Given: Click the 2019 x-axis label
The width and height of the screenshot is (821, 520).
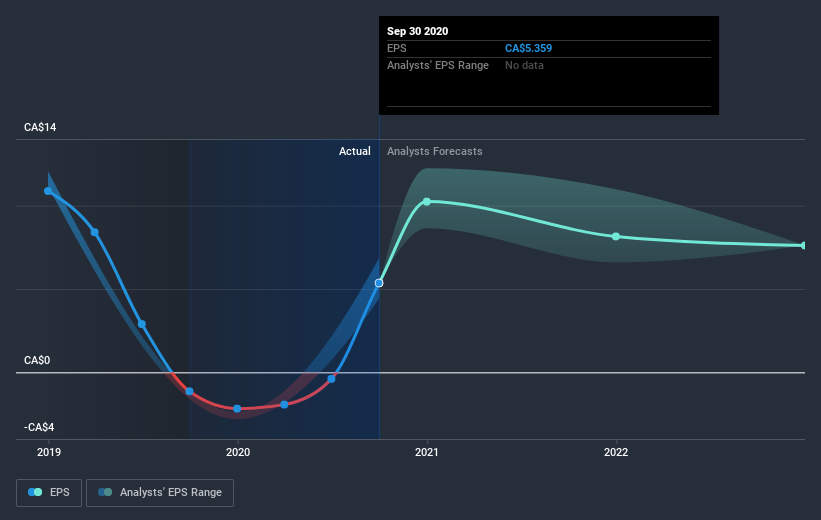Looking at the screenshot, I should [x=49, y=452].
